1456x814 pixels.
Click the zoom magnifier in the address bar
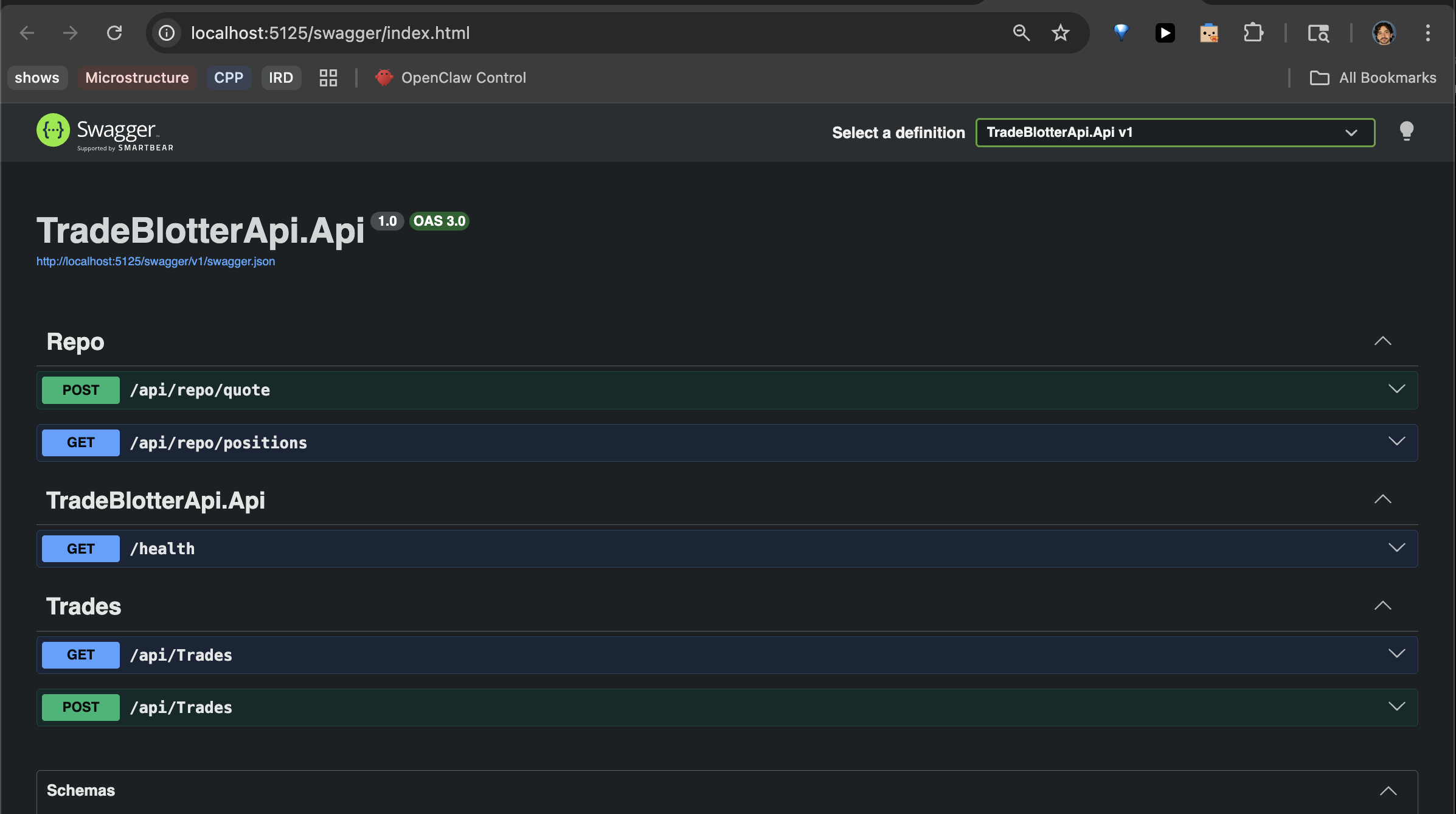click(1021, 33)
